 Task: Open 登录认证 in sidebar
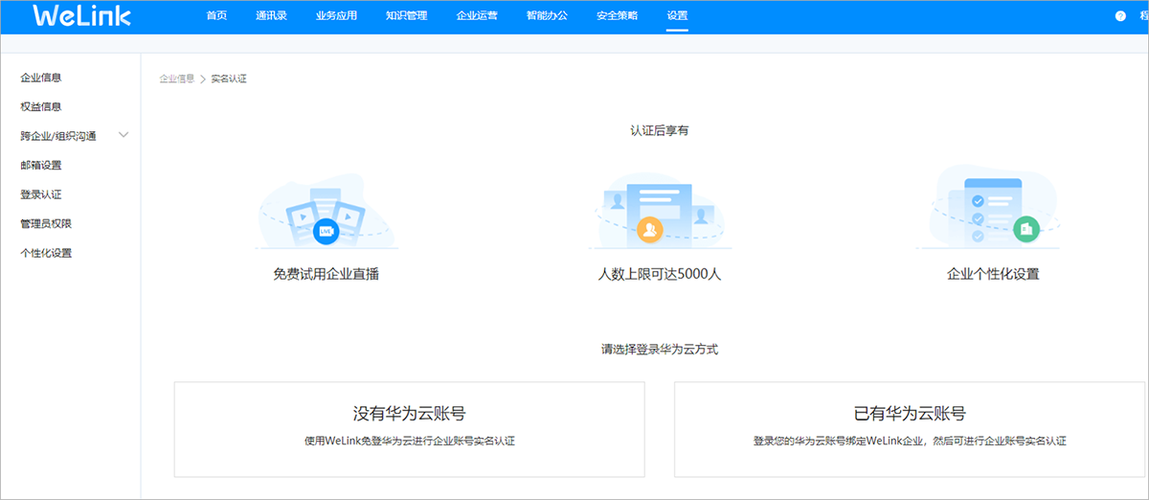[x=41, y=194]
